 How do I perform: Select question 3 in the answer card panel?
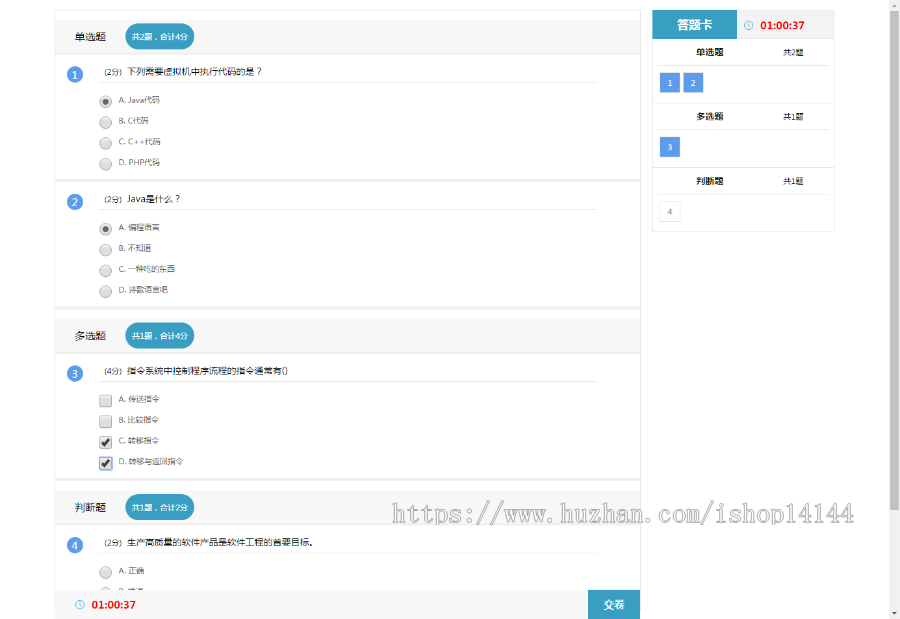click(x=669, y=147)
